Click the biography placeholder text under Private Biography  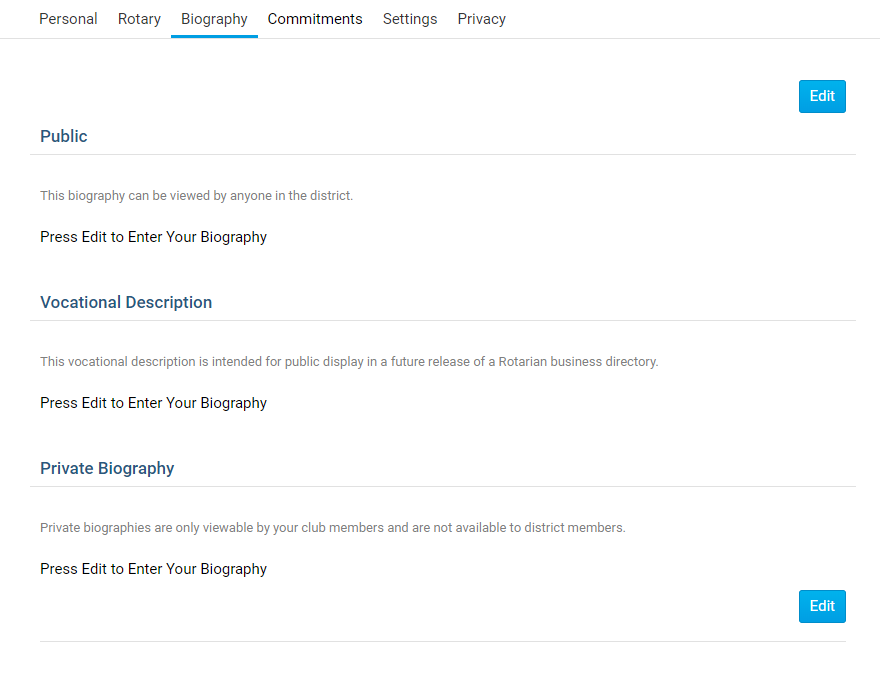pyautogui.click(x=153, y=569)
